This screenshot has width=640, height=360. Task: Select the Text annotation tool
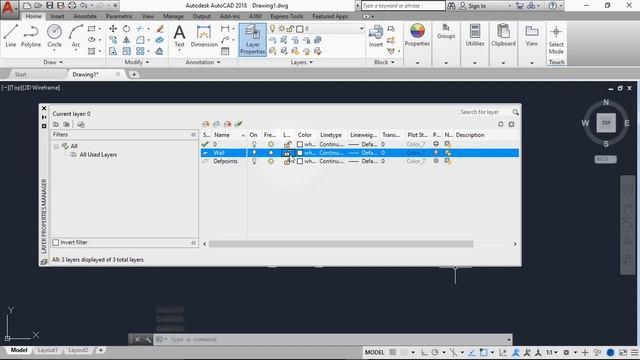pyautogui.click(x=179, y=37)
